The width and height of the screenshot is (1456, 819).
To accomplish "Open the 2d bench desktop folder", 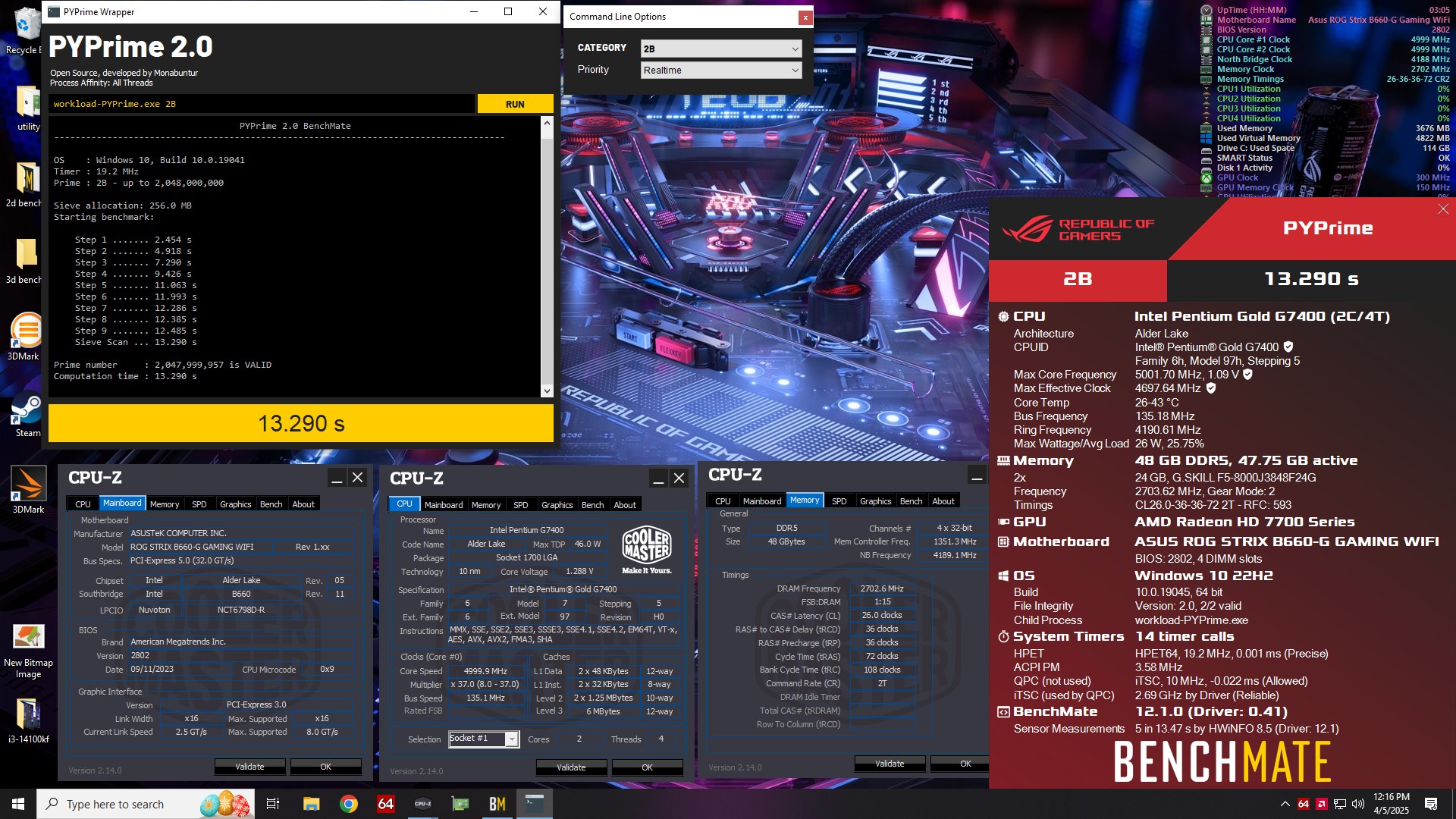I will point(27,184).
